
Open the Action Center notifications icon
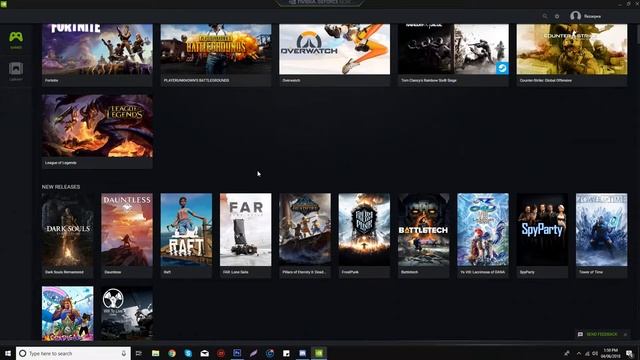coord(629,353)
